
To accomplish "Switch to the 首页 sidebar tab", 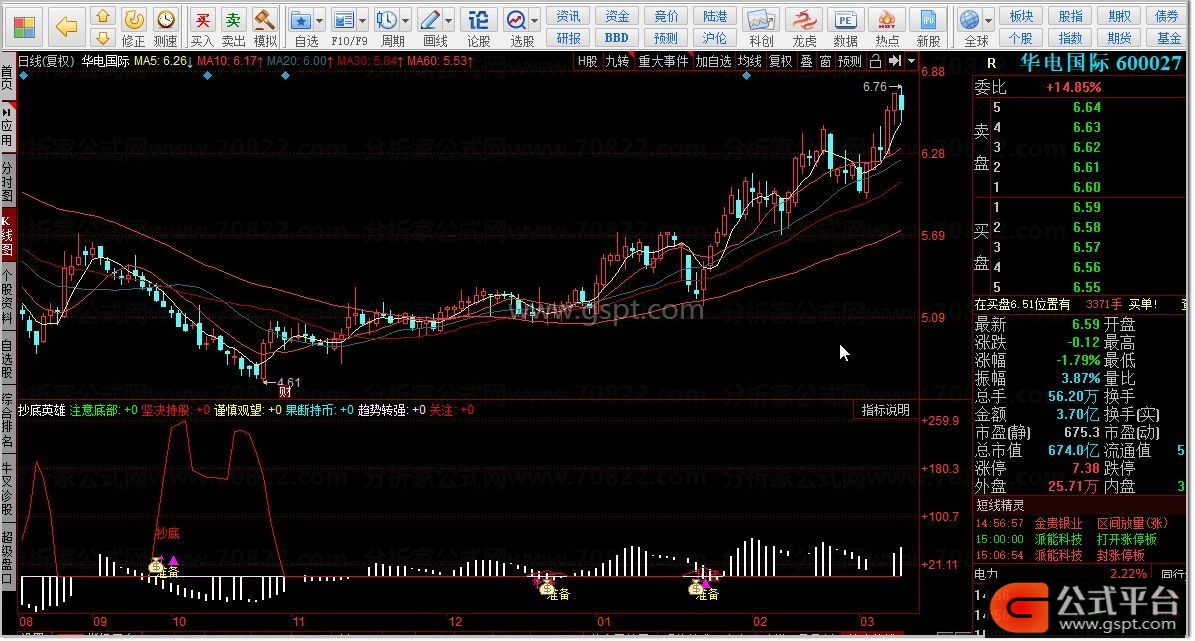I will click(x=7, y=79).
